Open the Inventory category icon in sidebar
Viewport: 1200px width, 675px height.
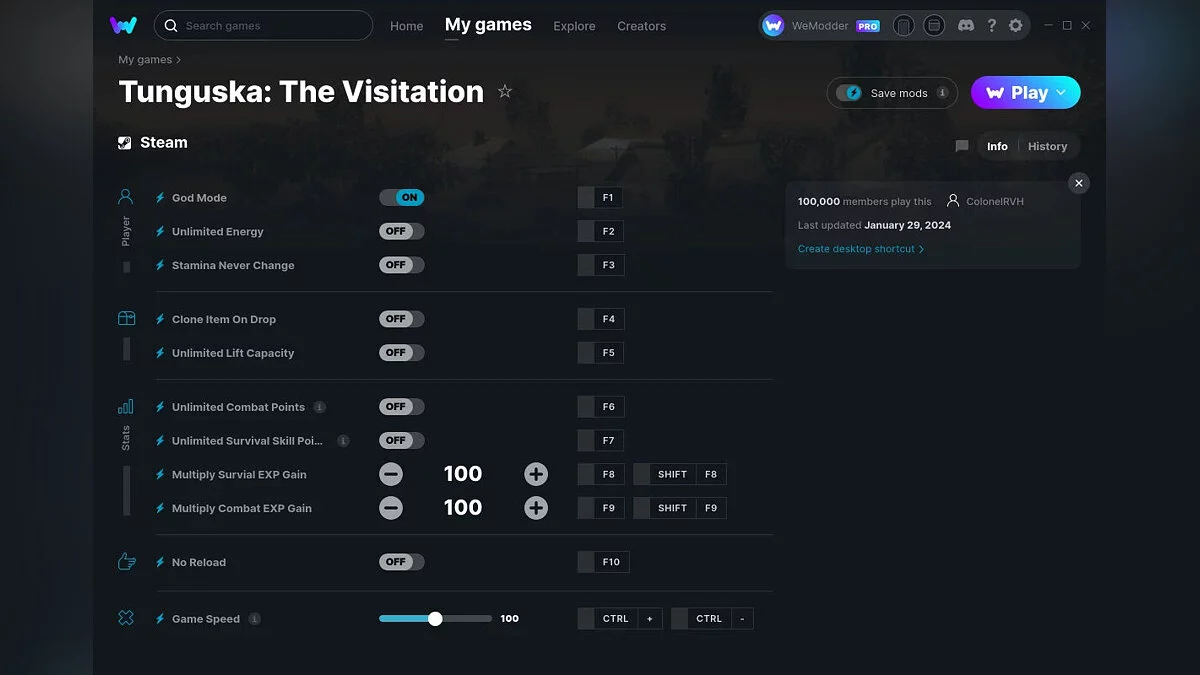pos(125,317)
